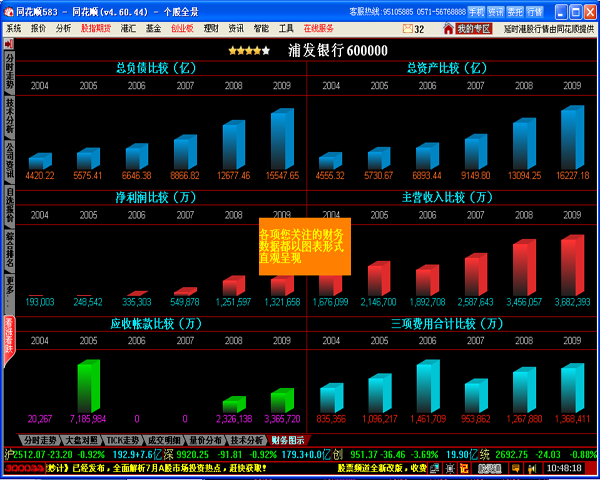Open the keyboard icon in the status bar
Screen dimensions: 600x480
pyautogui.click(x=489, y=468)
